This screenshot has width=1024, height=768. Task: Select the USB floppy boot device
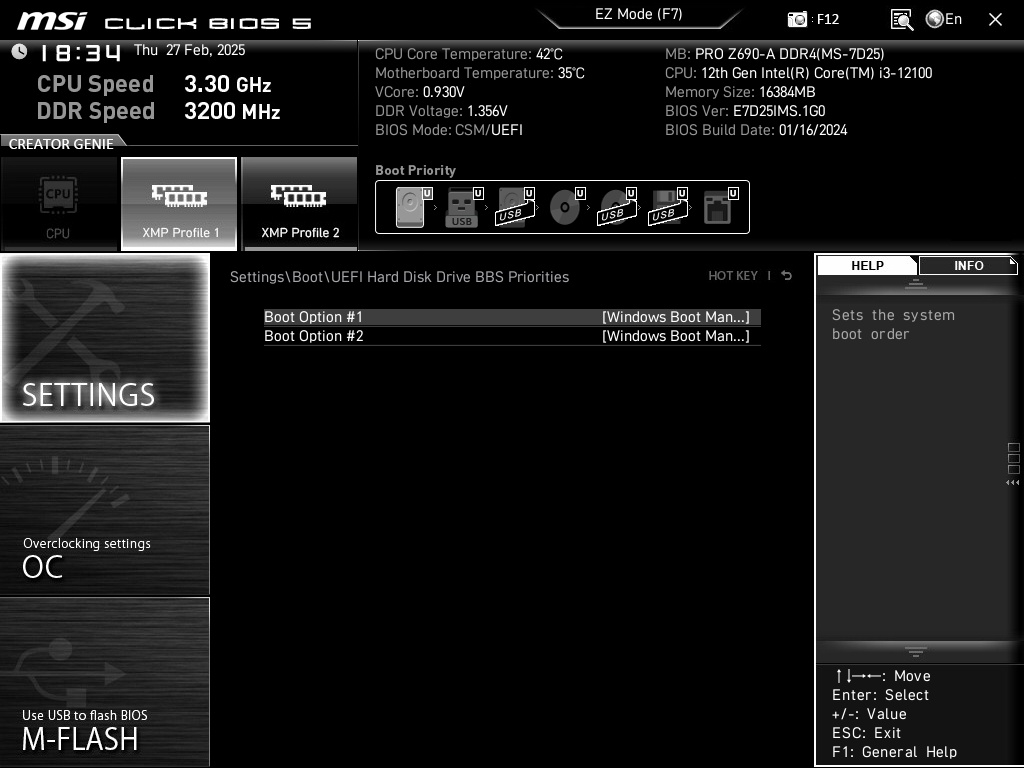(x=669, y=207)
